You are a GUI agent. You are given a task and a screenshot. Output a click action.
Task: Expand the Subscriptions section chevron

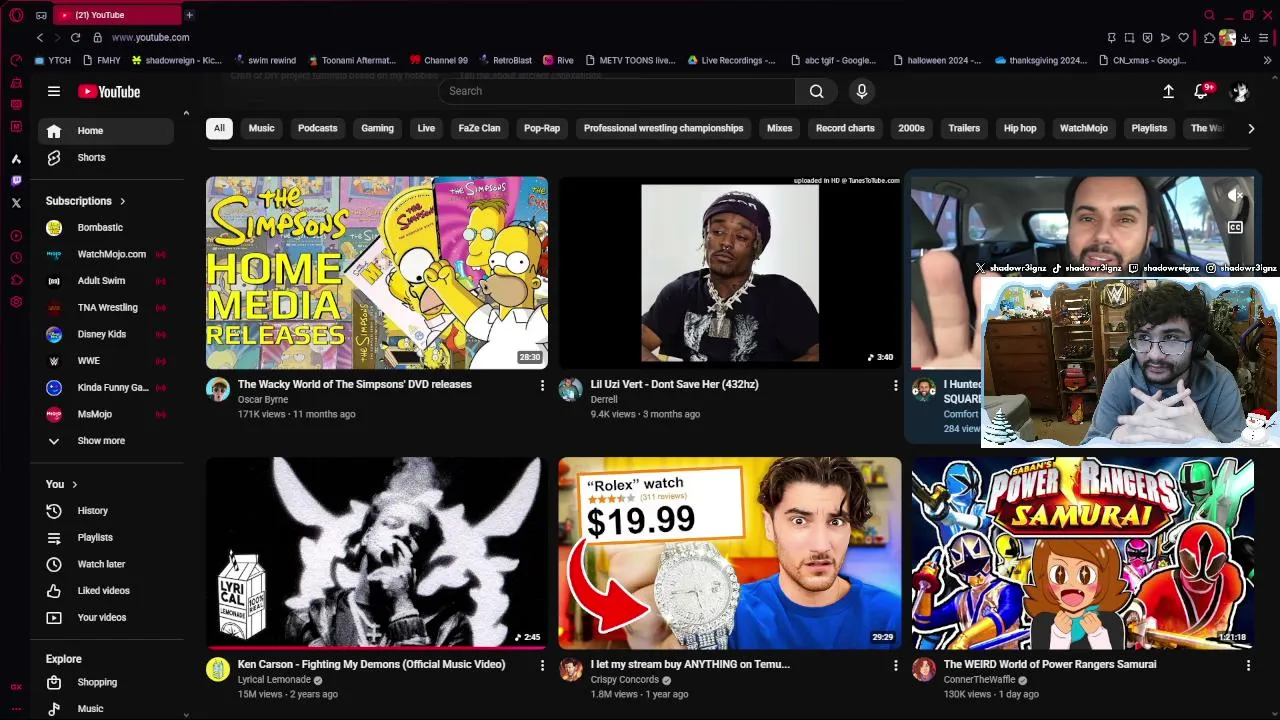(122, 201)
